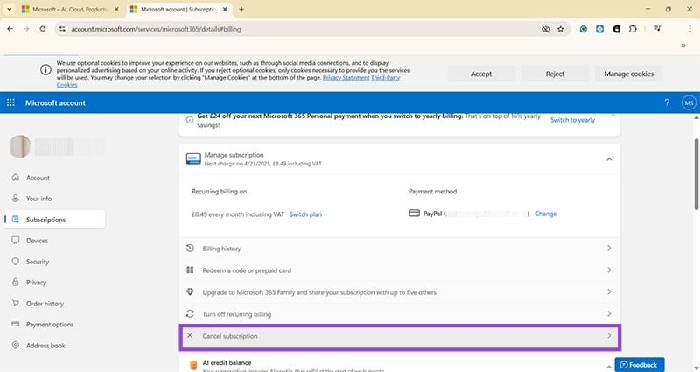Click the Account home icon in sidebar
Viewport: 700px width, 372px height.
(x=15, y=177)
